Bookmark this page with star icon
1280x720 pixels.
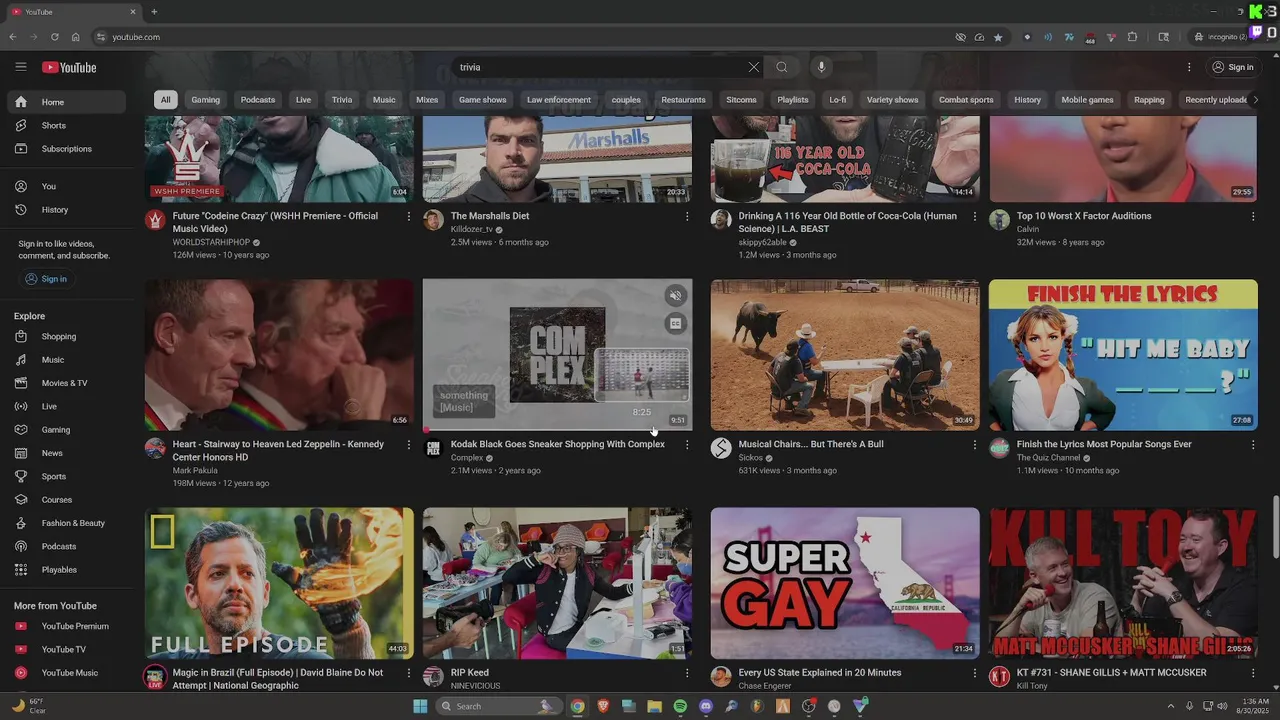(x=998, y=37)
